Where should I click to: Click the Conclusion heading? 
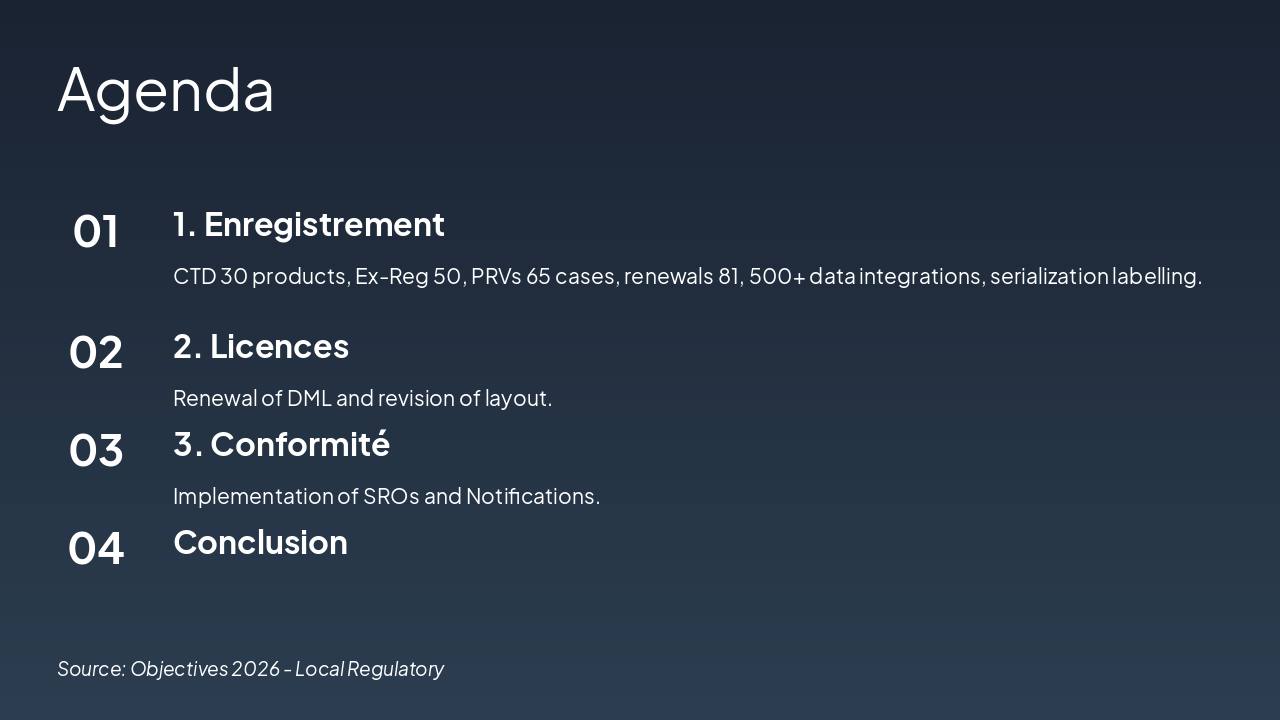260,543
